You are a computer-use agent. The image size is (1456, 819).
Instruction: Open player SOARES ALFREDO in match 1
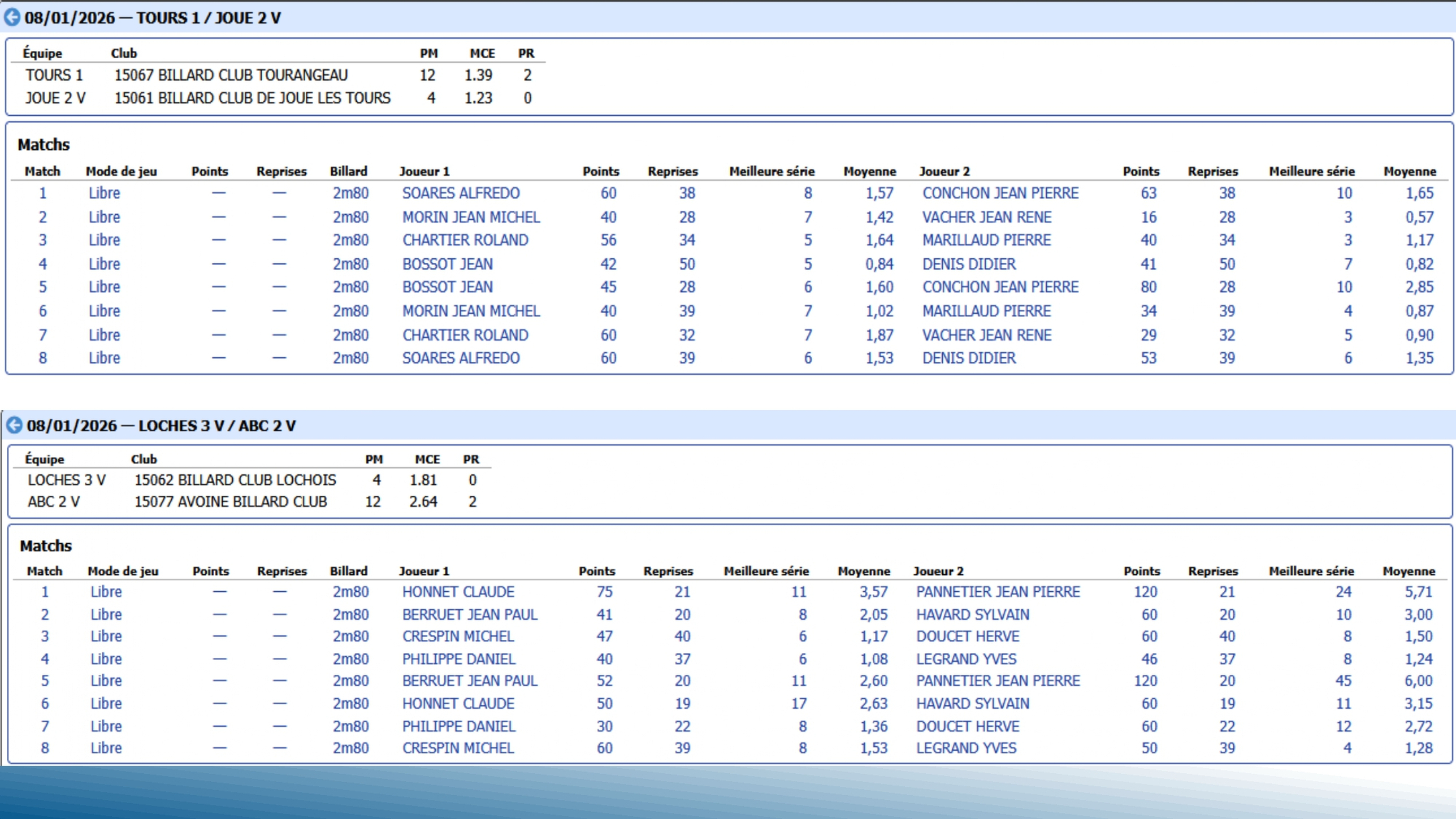461,193
